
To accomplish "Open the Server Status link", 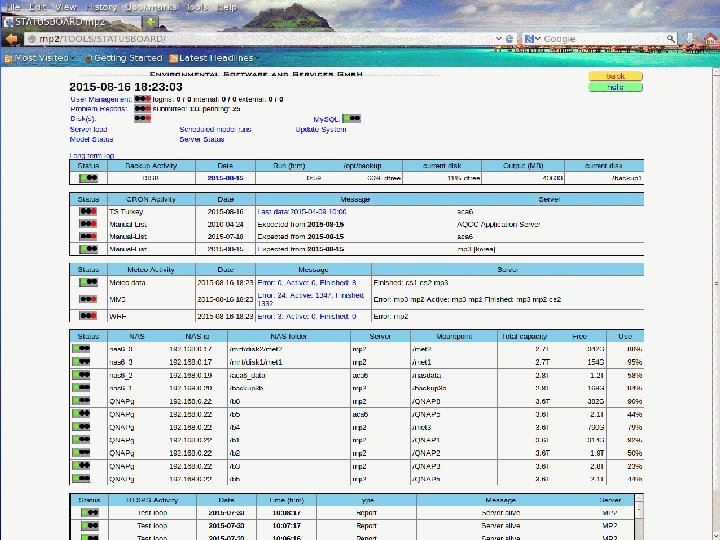I will (202, 139).
